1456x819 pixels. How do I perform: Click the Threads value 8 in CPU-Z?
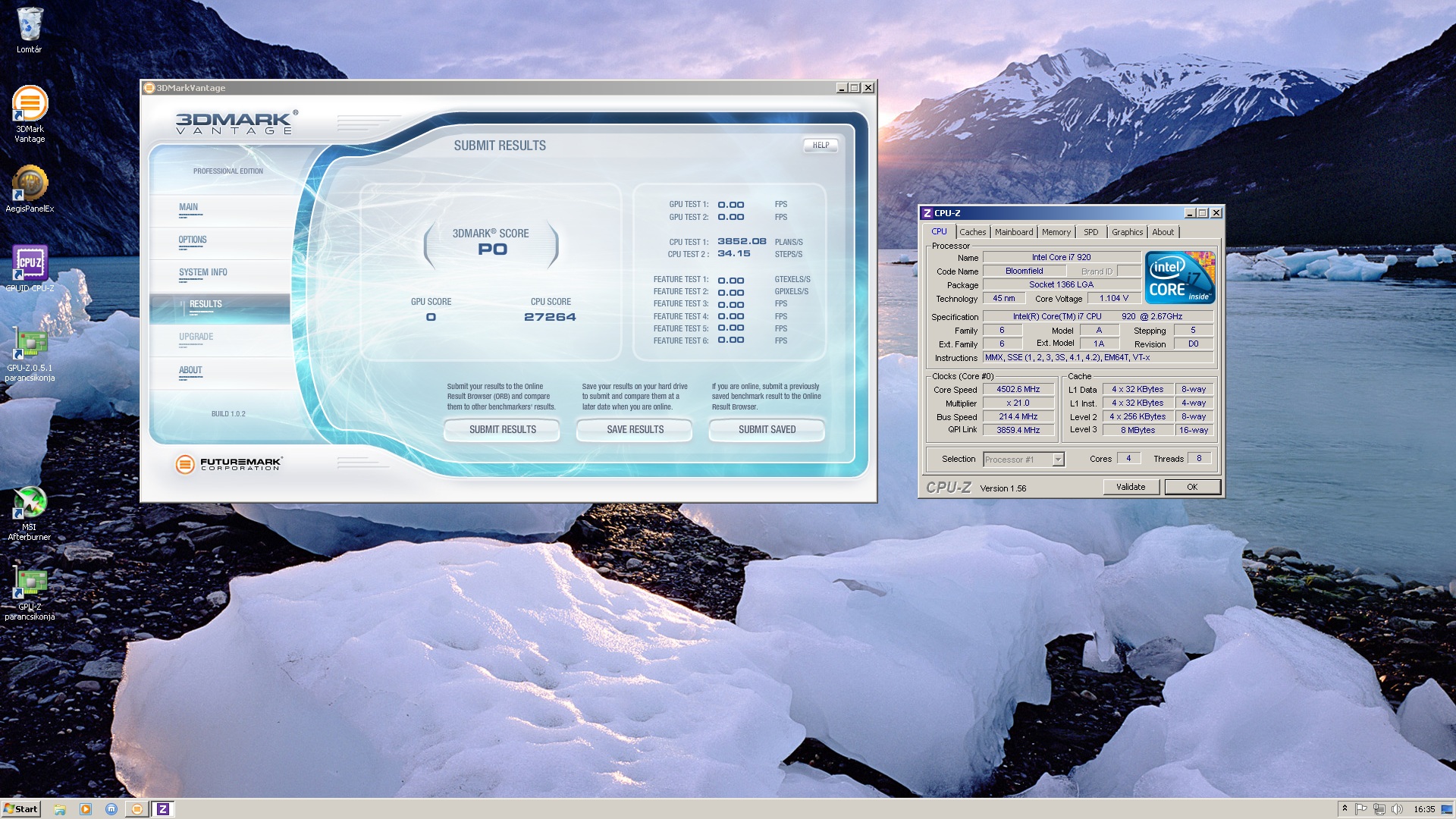click(1199, 459)
